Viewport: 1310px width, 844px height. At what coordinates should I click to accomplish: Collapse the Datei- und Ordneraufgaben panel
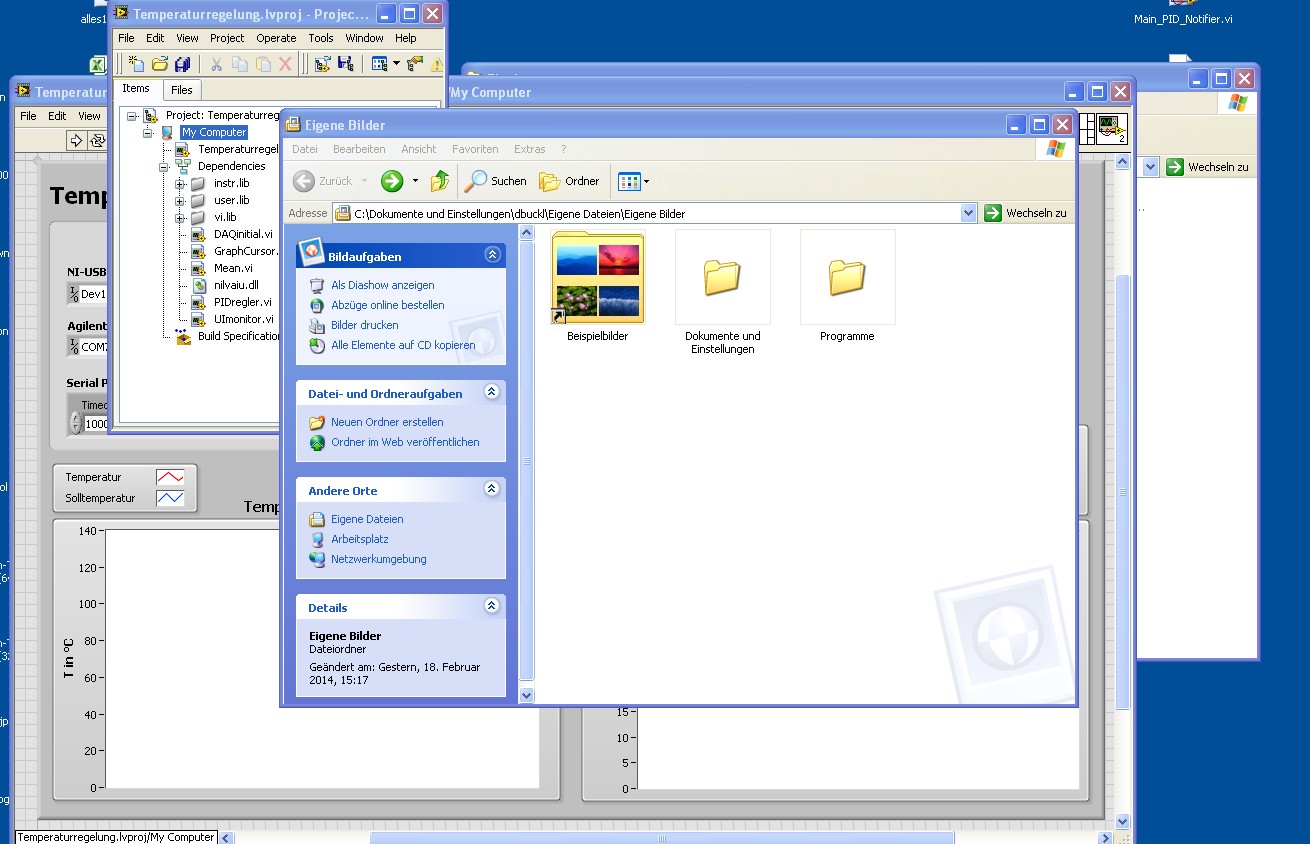[491, 392]
